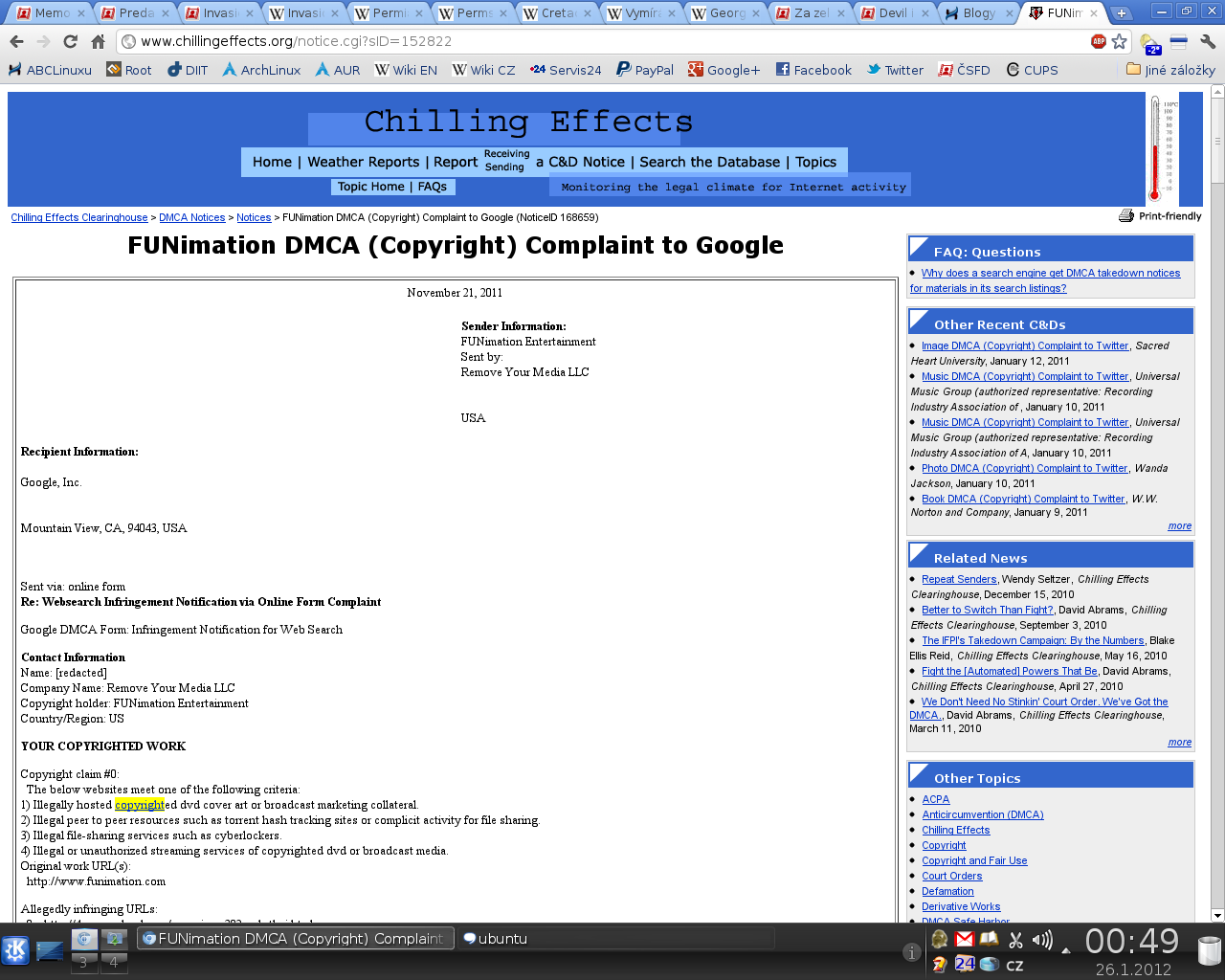This screenshot has height=980, width=1225.
Task: Open the PayPal bookmark
Action: pyautogui.click(x=645, y=70)
